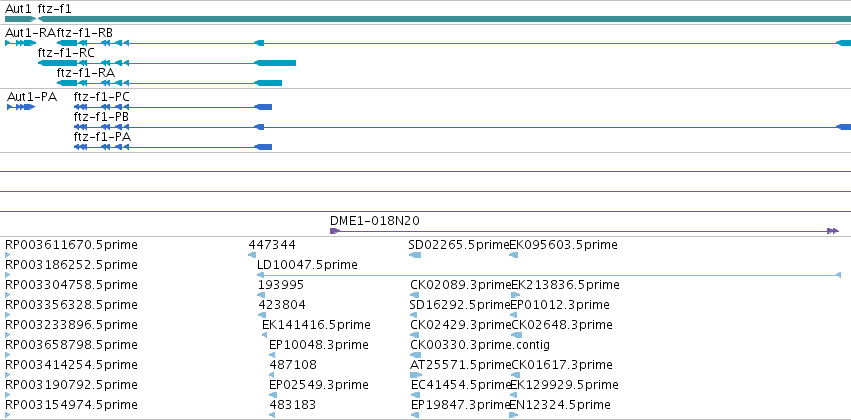This screenshot has width=851, height=420.
Task: Select the Aut1 gene arrow glyph
Action: pyautogui.click(x=20, y=19)
